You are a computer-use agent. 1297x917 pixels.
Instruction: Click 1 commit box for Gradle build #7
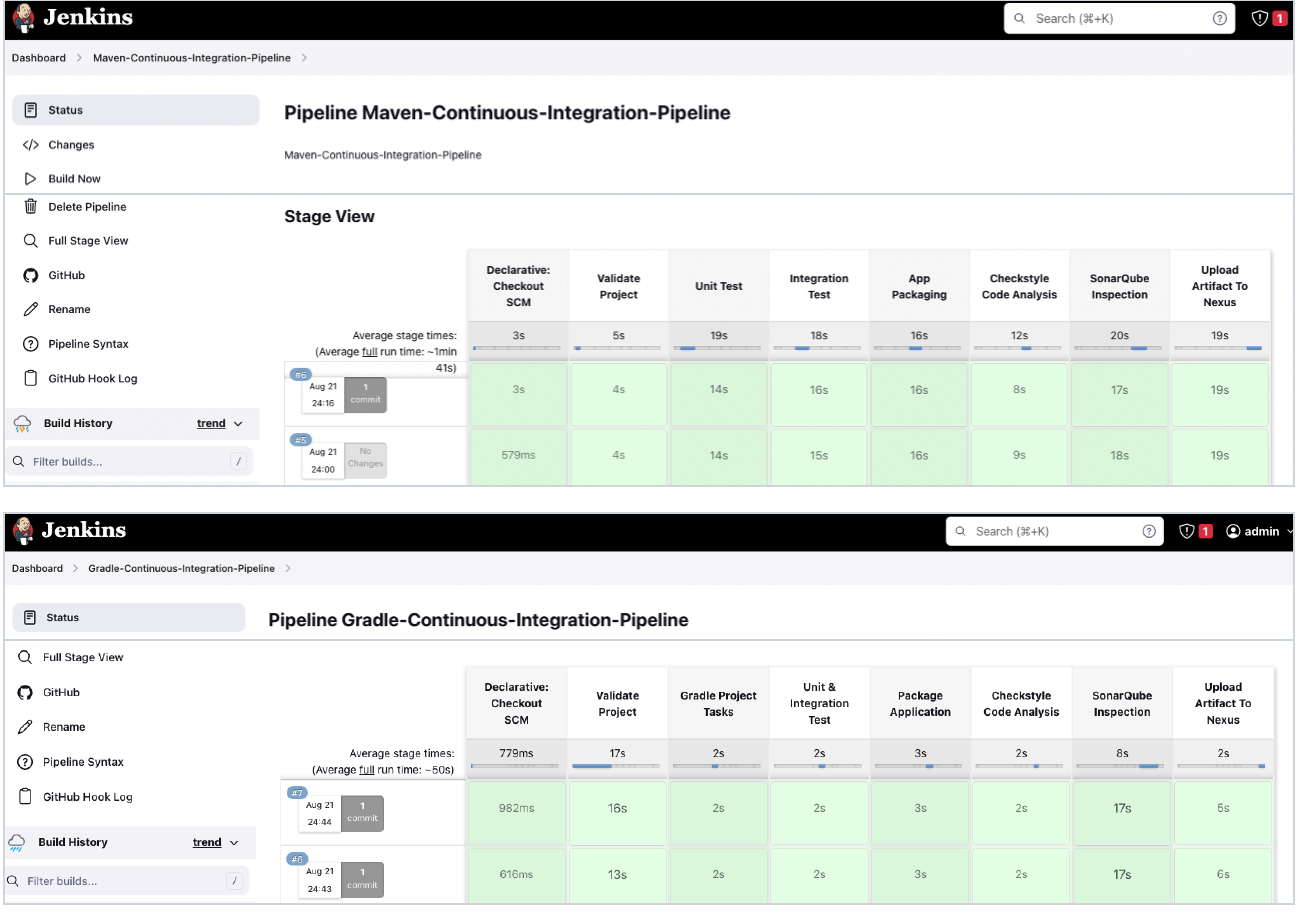[362, 812]
